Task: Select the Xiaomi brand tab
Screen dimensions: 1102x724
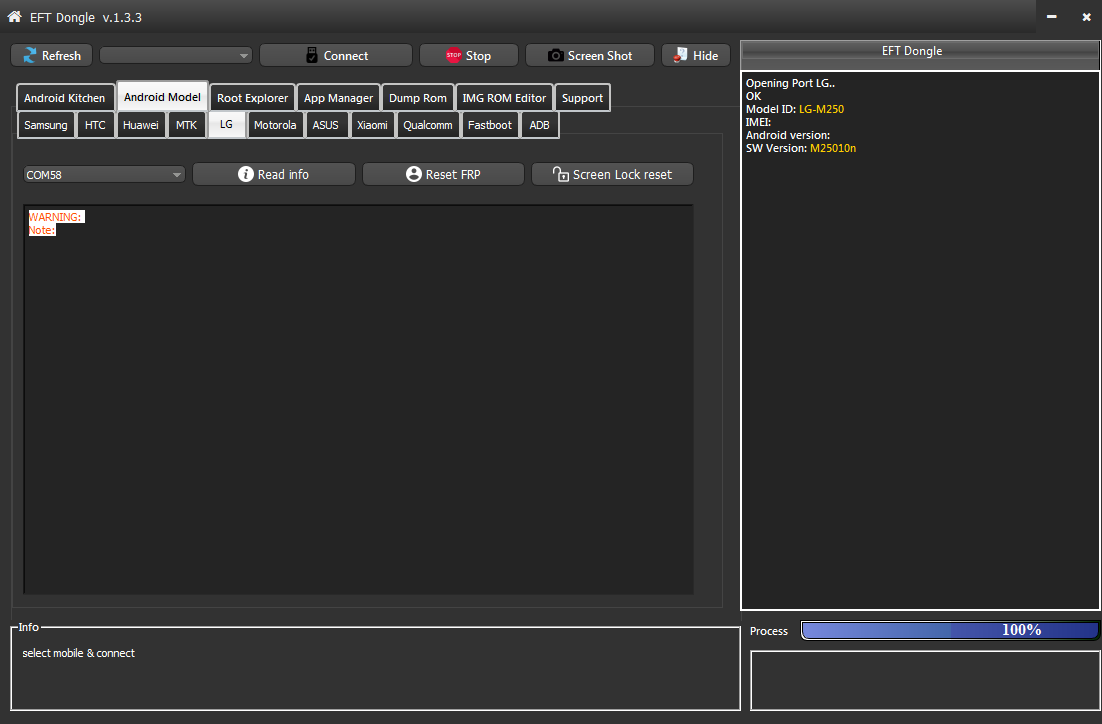Action: pyautogui.click(x=372, y=125)
